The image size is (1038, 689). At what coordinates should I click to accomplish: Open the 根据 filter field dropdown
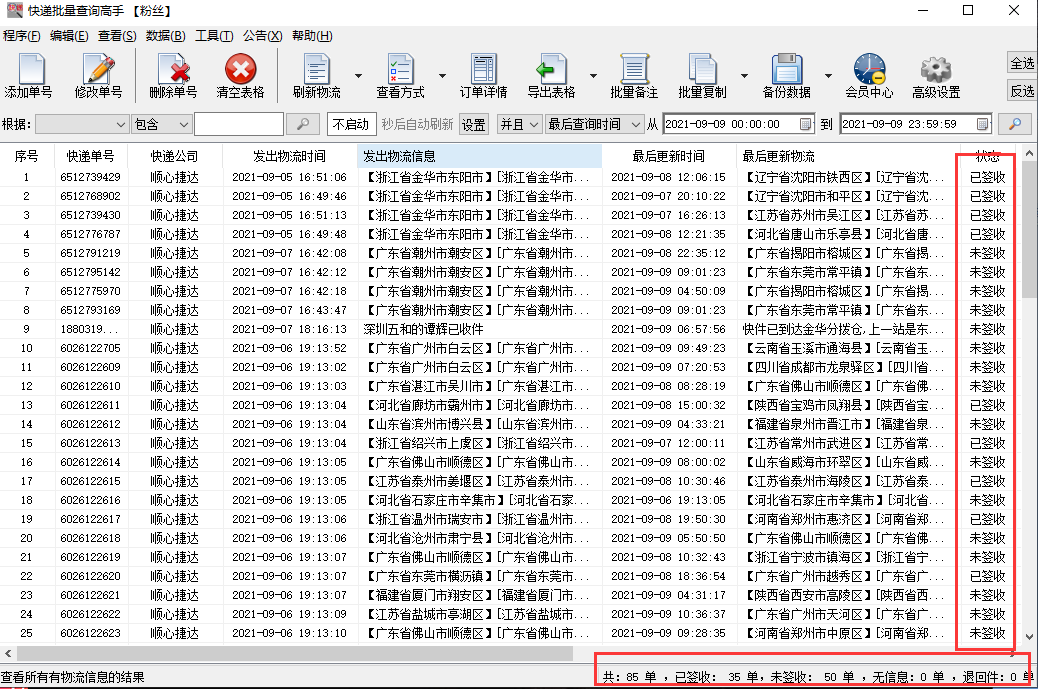tap(78, 124)
